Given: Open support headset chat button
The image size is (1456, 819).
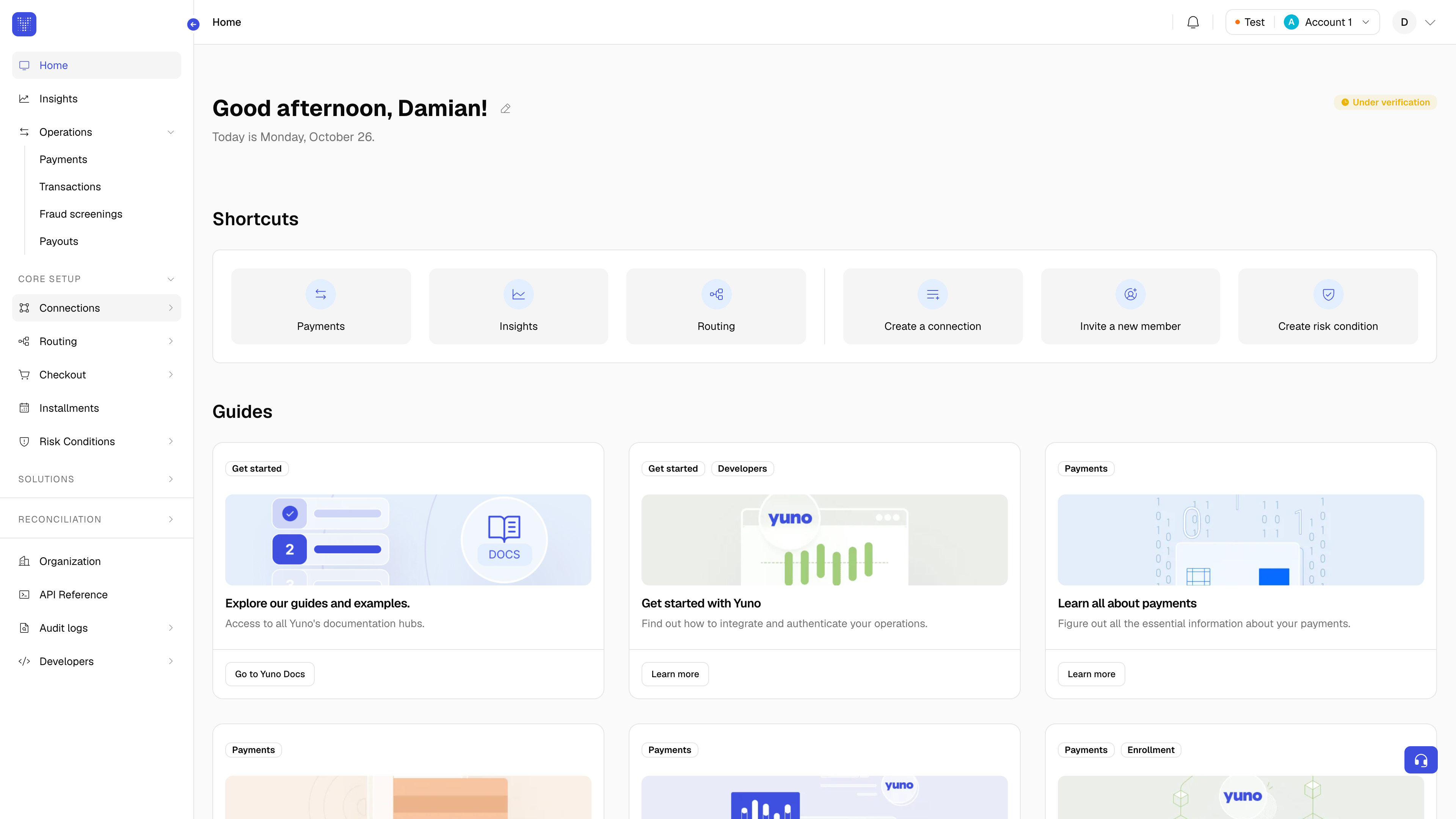Looking at the screenshot, I should coord(1420,759).
